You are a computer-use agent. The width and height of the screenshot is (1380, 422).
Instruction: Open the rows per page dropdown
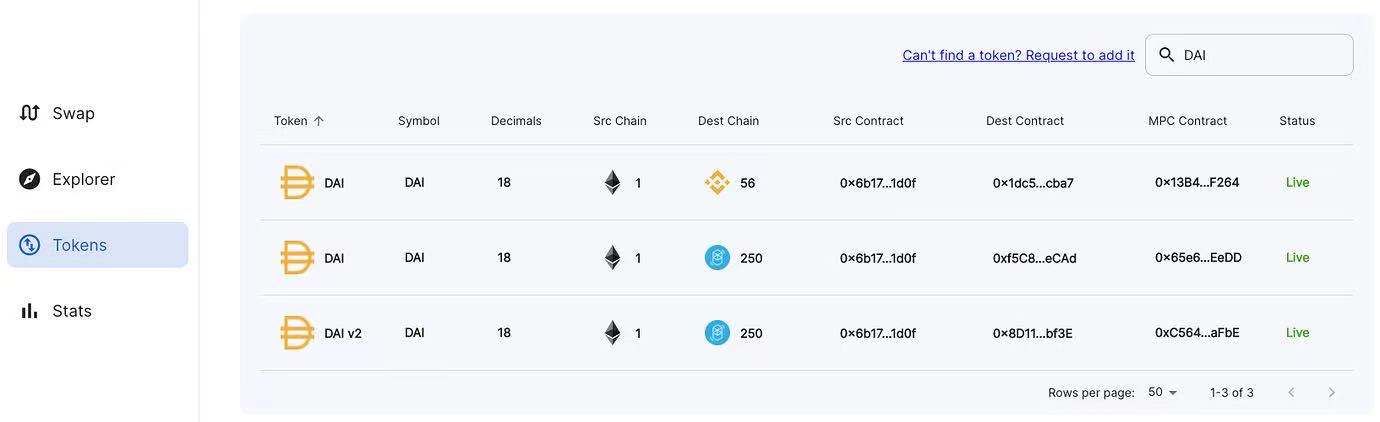pyautogui.click(x=1163, y=392)
